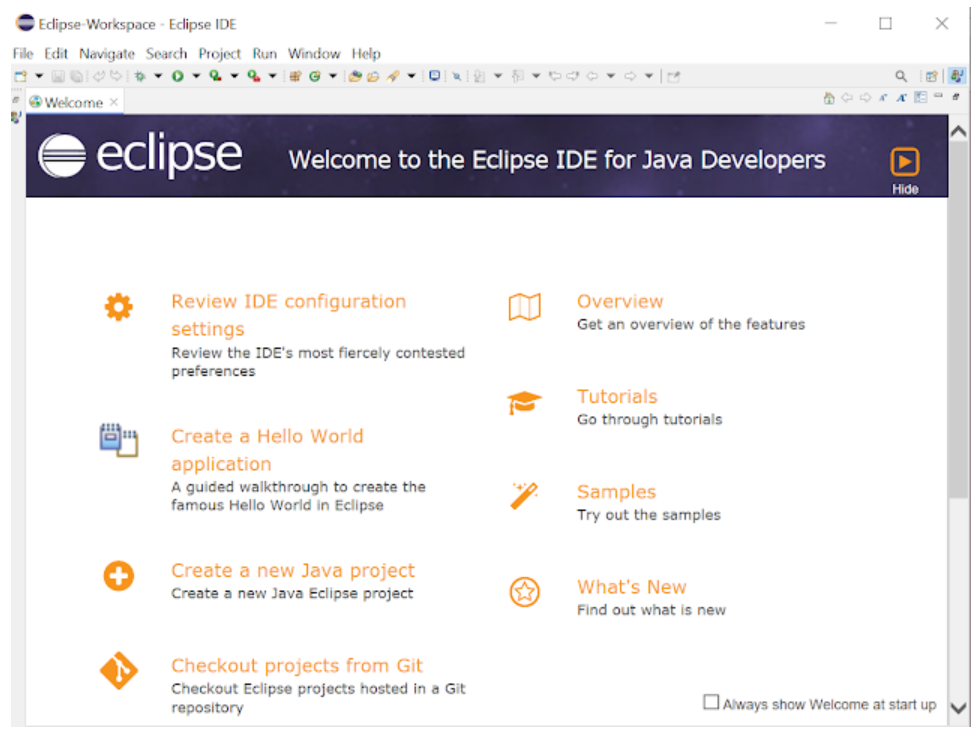Expand the External Tools dropdown arrow
This screenshot has height=733, width=979.
(273, 76)
